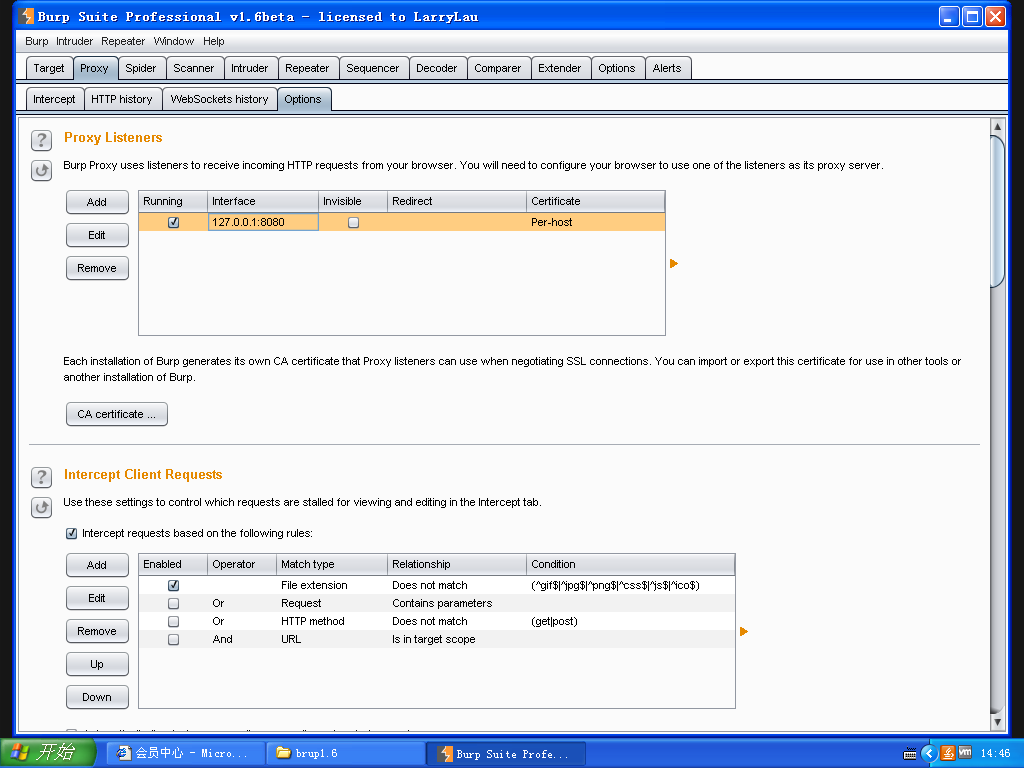Click the Down button for rules
The image size is (1024, 768).
tap(97, 697)
